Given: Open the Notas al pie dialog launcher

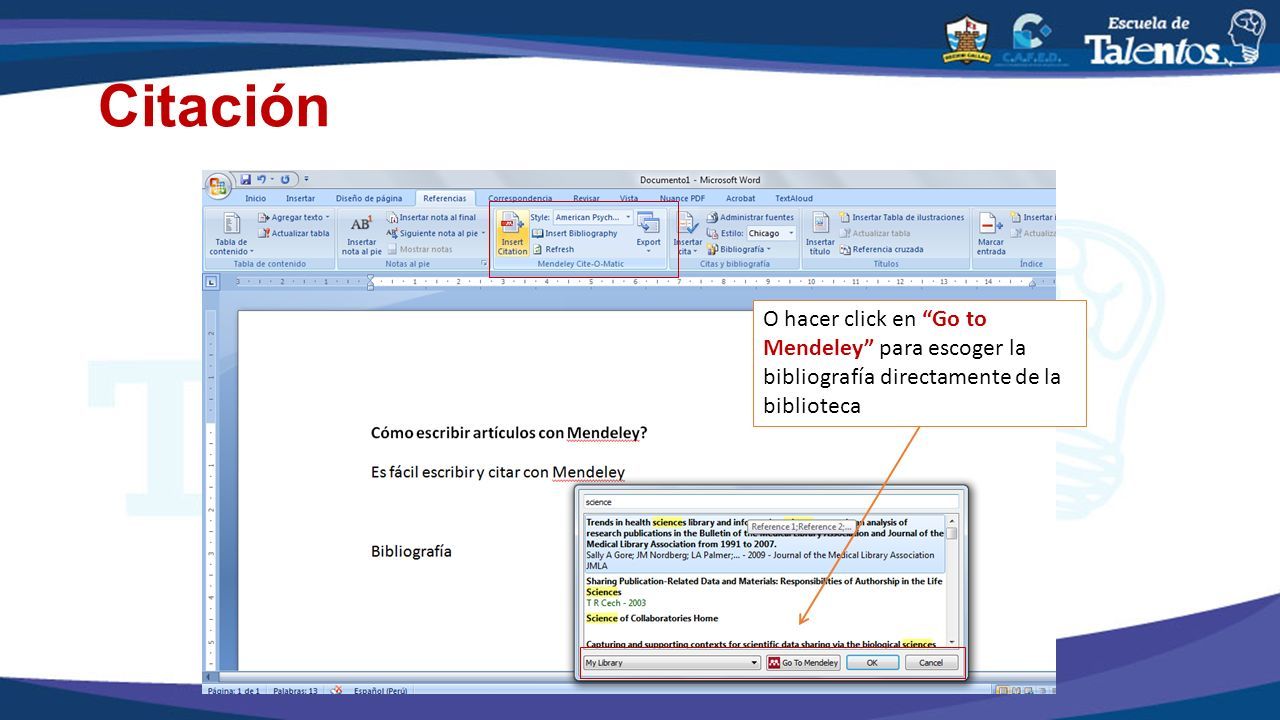Looking at the screenshot, I should click(484, 264).
